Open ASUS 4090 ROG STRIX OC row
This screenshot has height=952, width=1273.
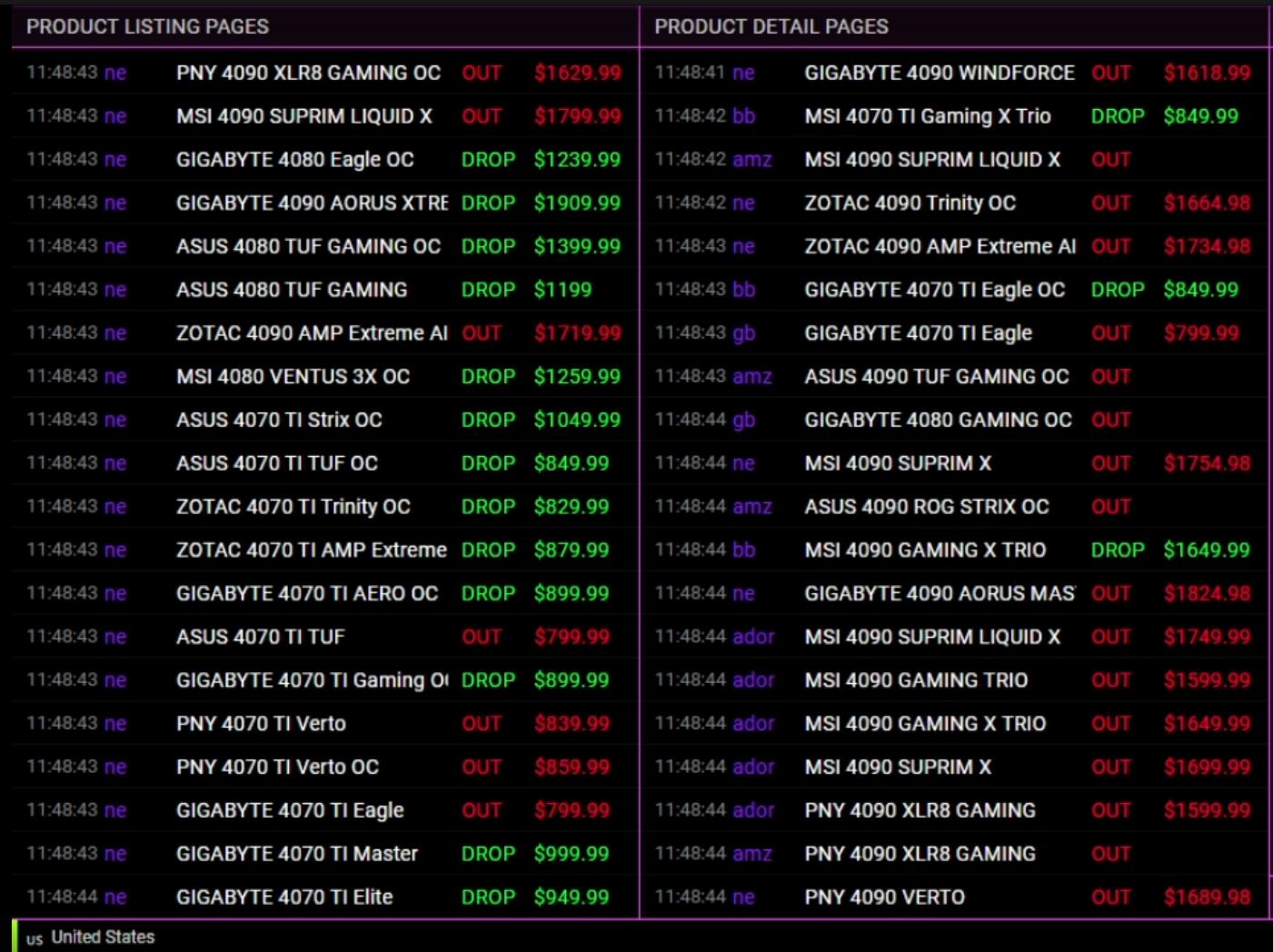927,507
